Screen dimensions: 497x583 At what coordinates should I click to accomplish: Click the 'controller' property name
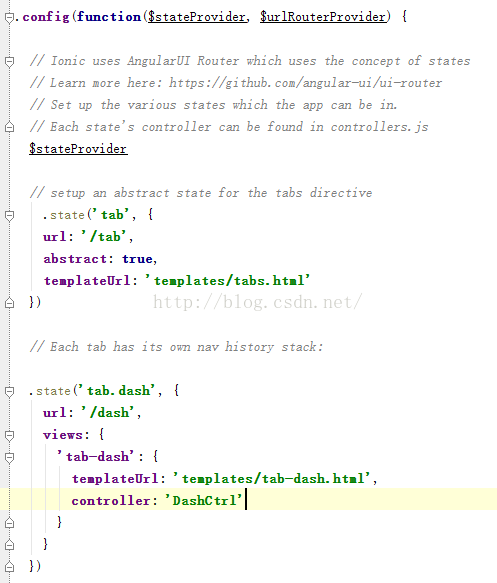pos(111,500)
